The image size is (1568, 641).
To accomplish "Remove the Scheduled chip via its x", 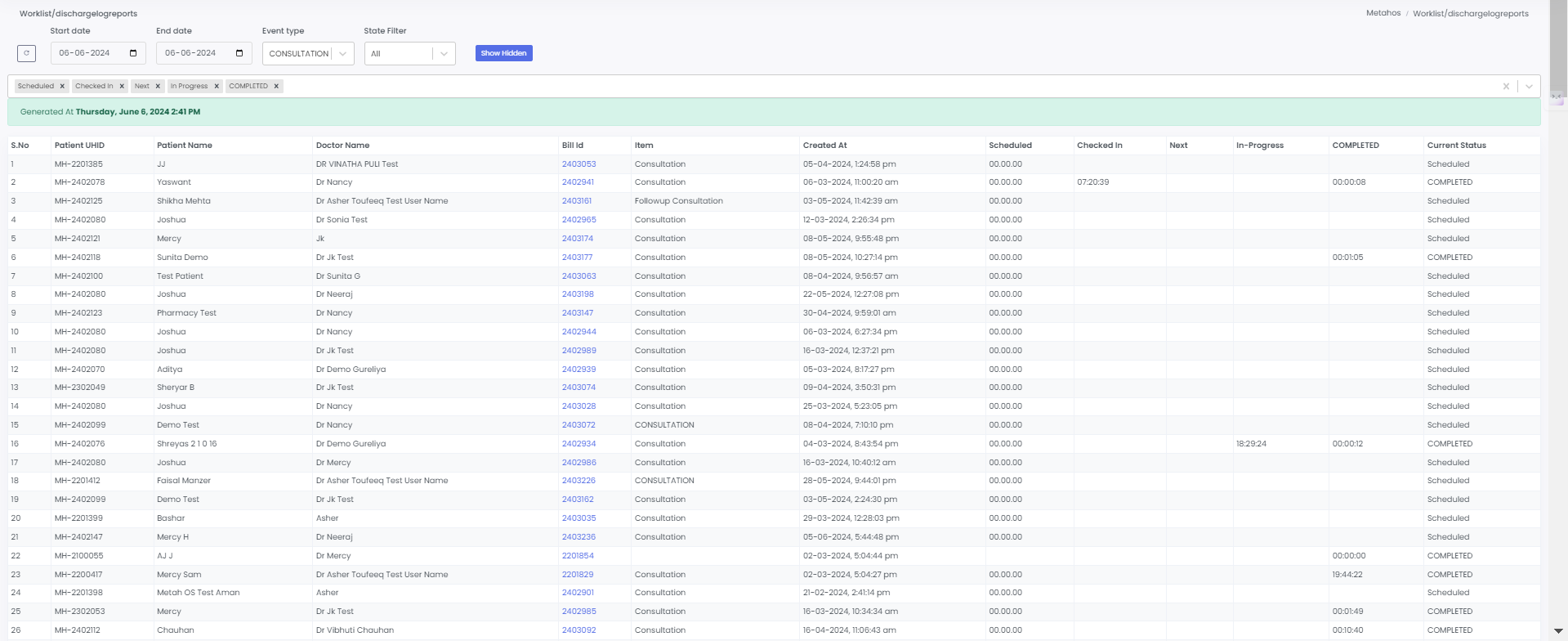I will click(x=62, y=86).
